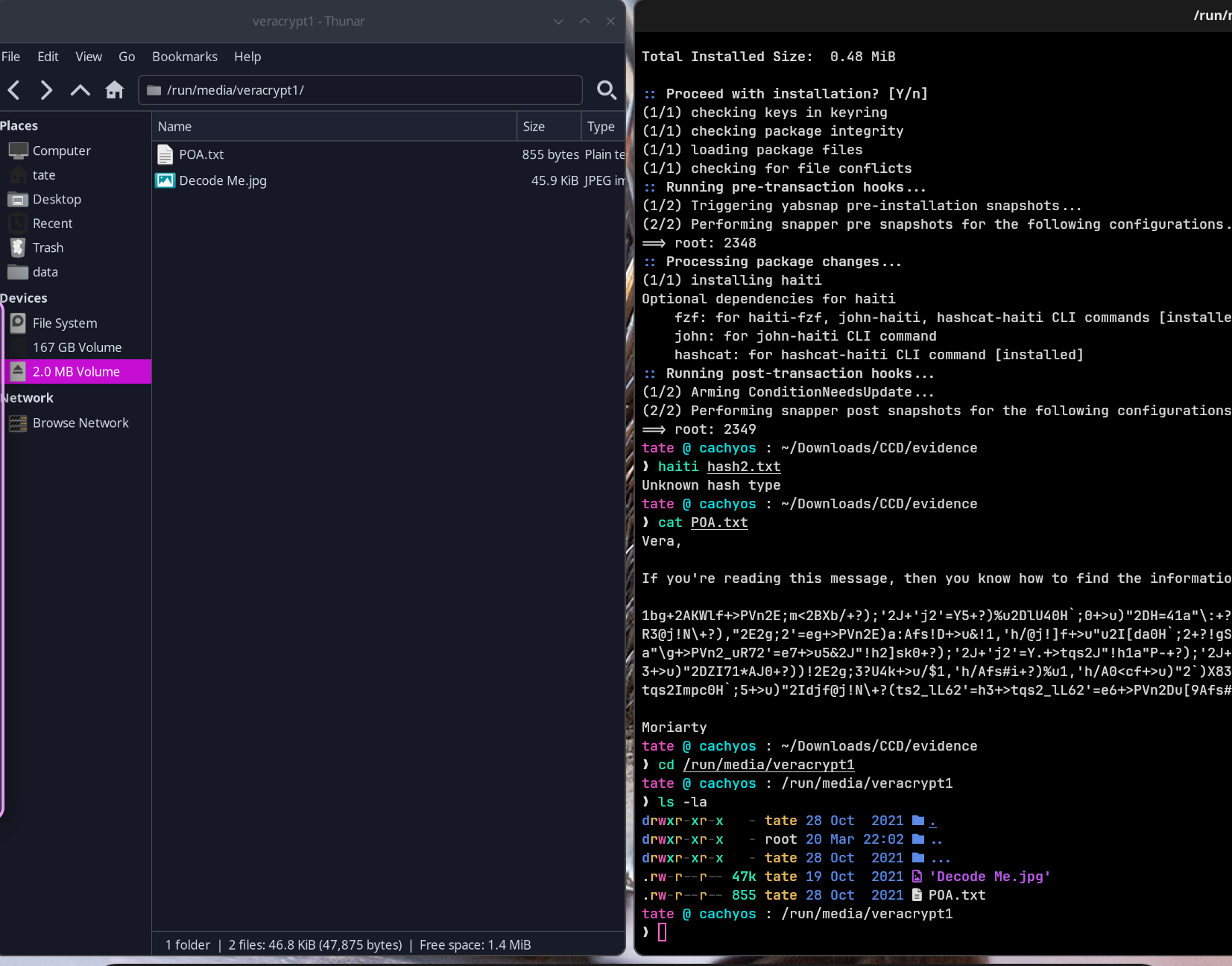Eject the 2.0 MB Volume

(19, 371)
